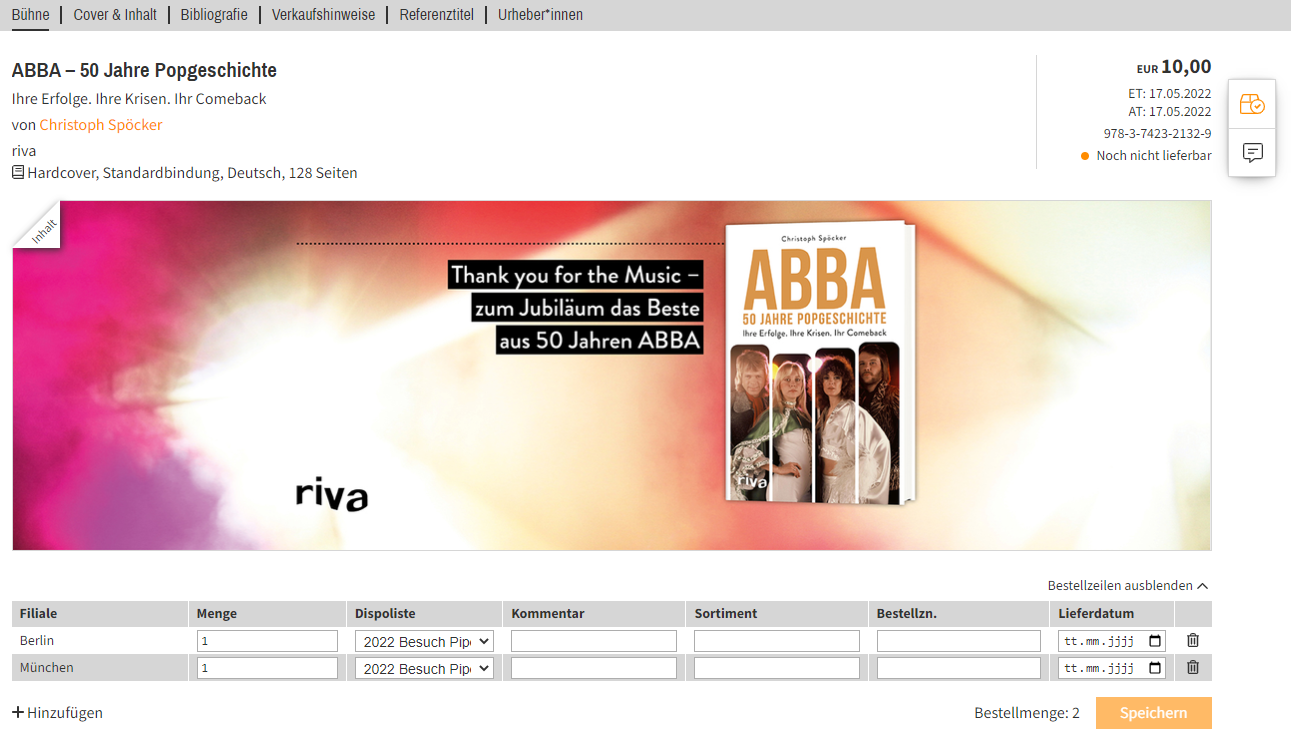This screenshot has height=742, width=1291.
Task: Switch to the Bühne tab
Action: tap(30, 15)
